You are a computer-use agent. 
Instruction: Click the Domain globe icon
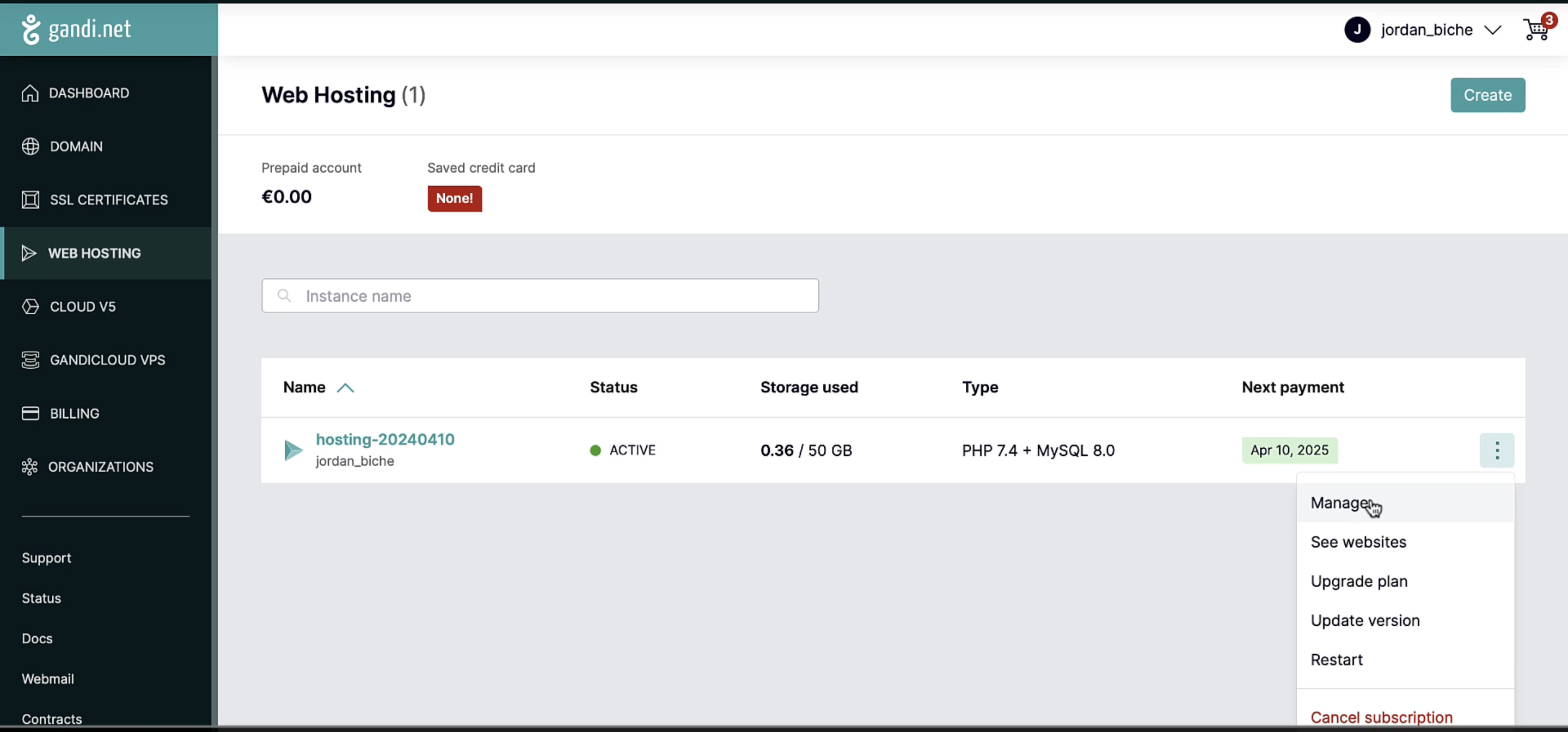(30, 147)
